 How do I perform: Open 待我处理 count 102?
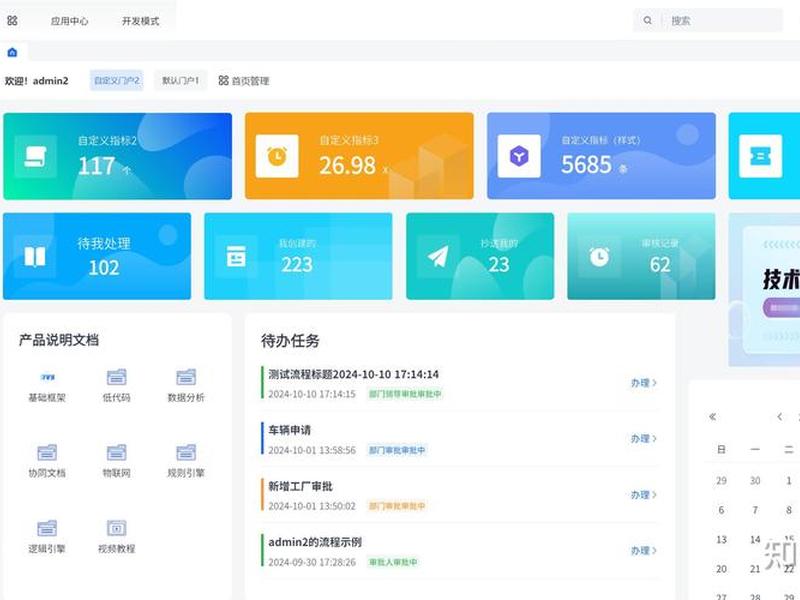pos(104,267)
